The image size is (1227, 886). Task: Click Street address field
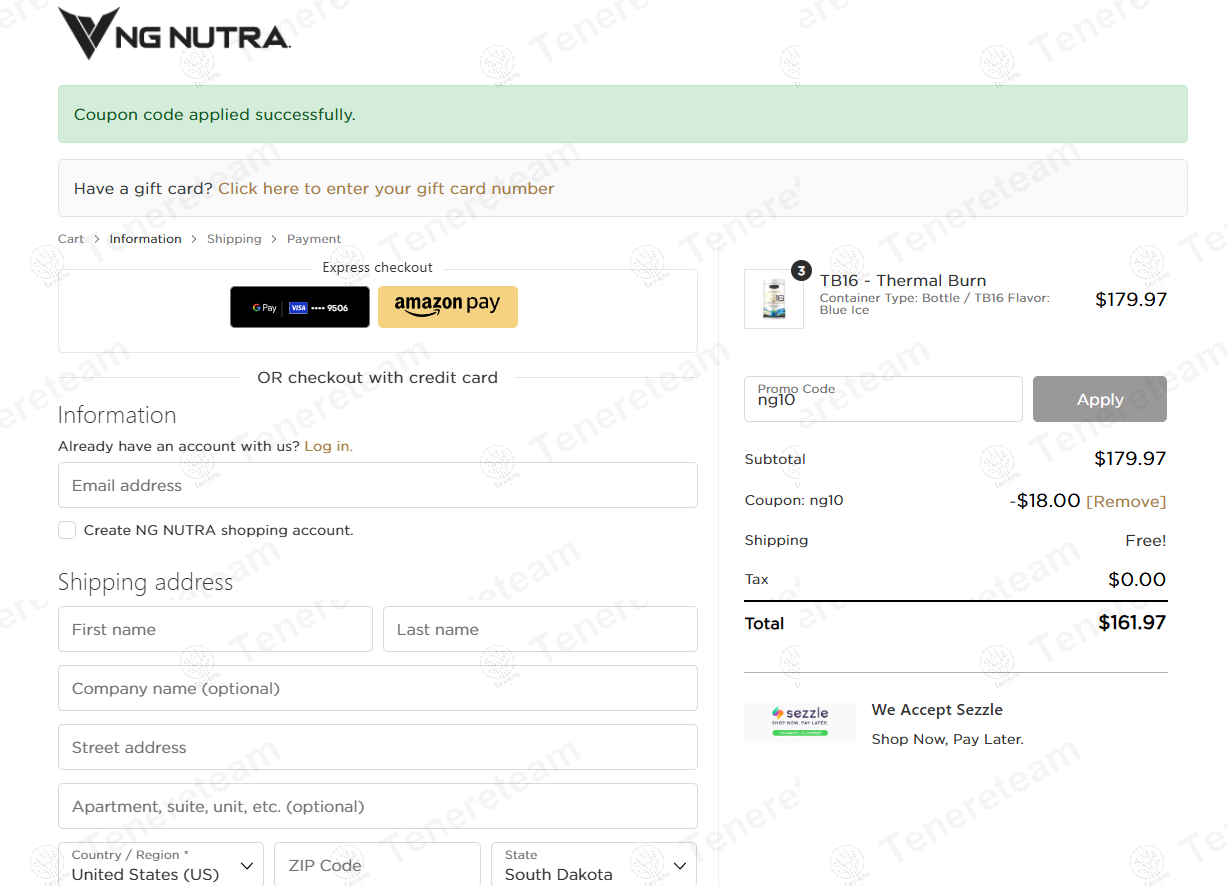tap(378, 747)
